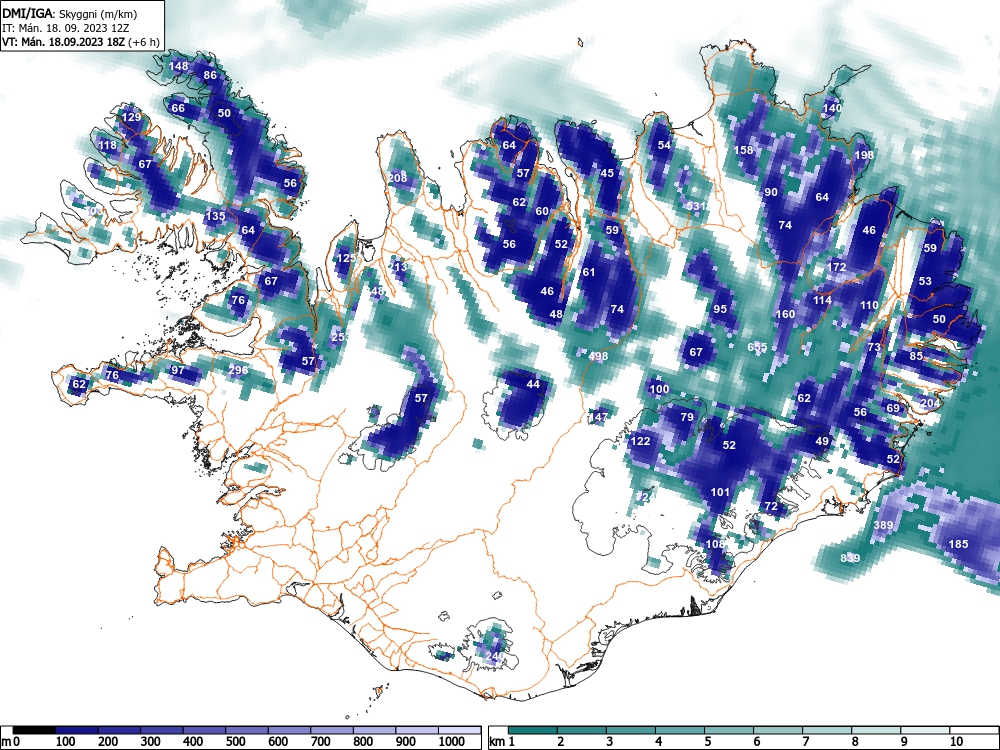Click the visibility value 49 on the map
The width and height of the screenshot is (1000, 750).
pyautogui.click(x=822, y=441)
